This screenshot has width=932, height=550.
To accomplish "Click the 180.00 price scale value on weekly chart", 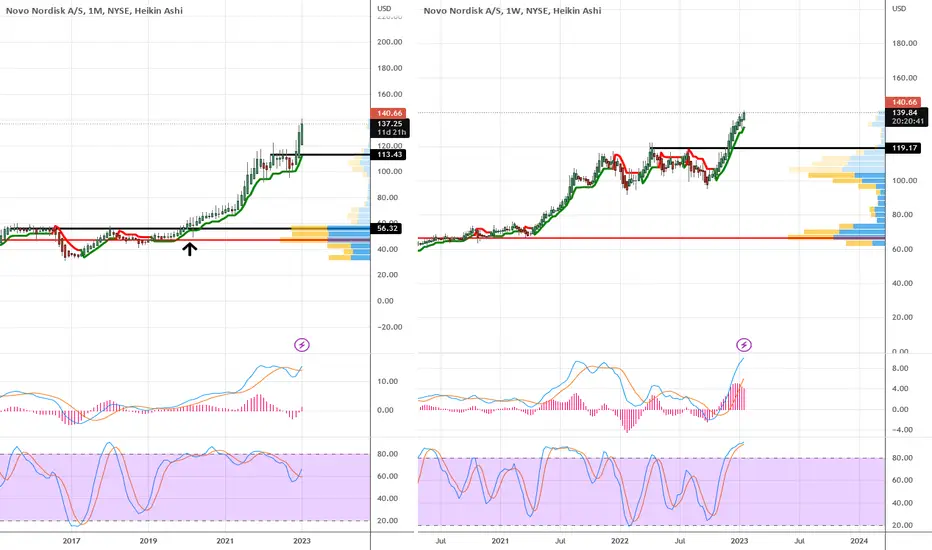I will click(x=905, y=43).
